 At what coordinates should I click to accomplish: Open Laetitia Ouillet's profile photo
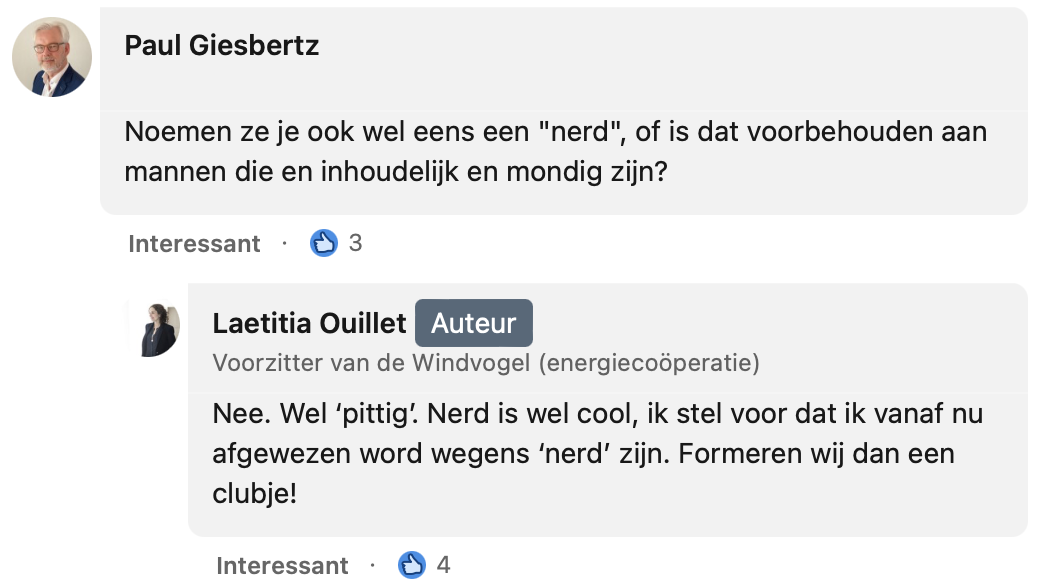[x=159, y=330]
